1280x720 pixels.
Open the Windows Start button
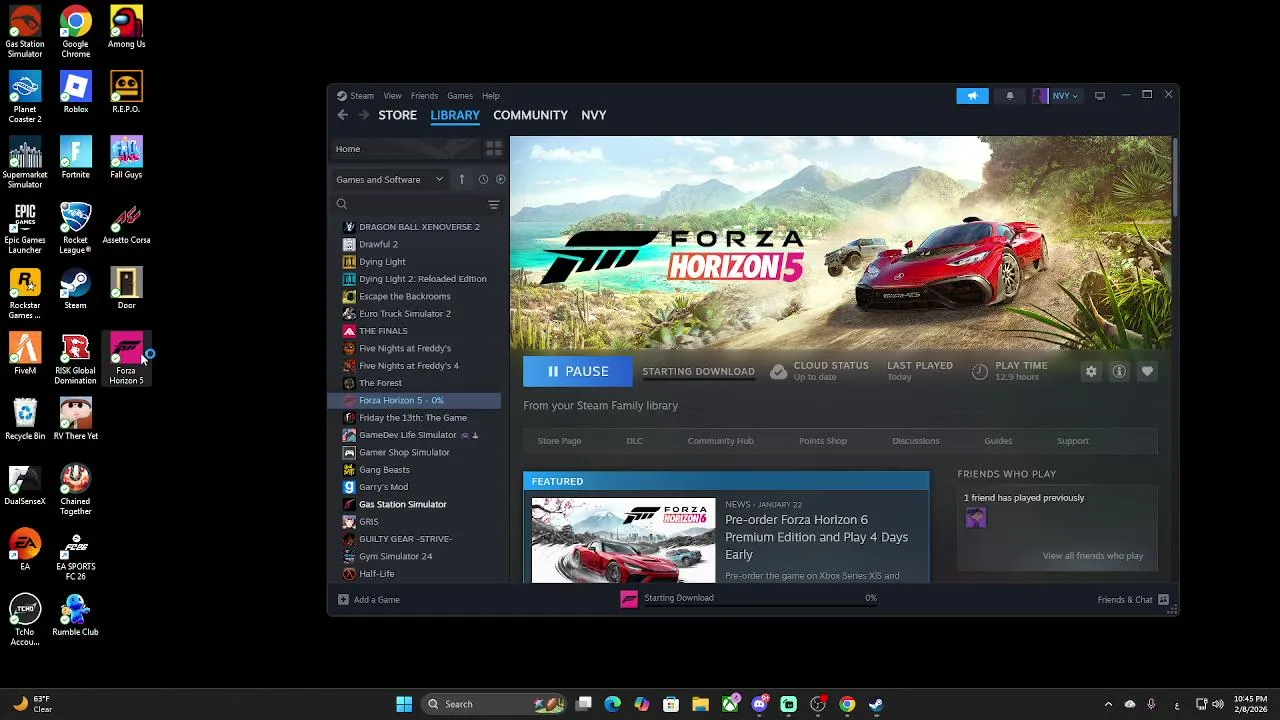click(x=404, y=704)
